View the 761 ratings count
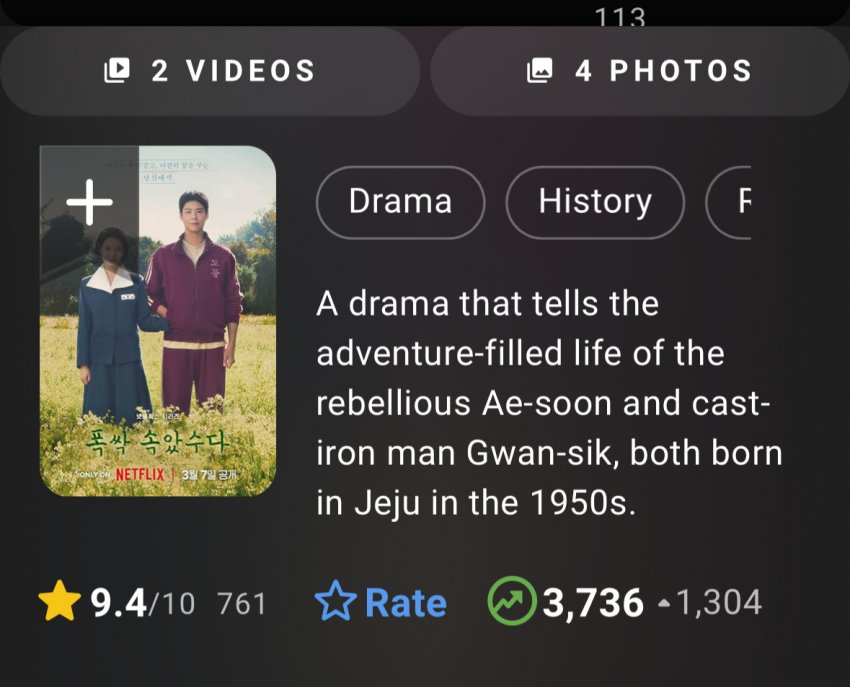 (242, 604)
